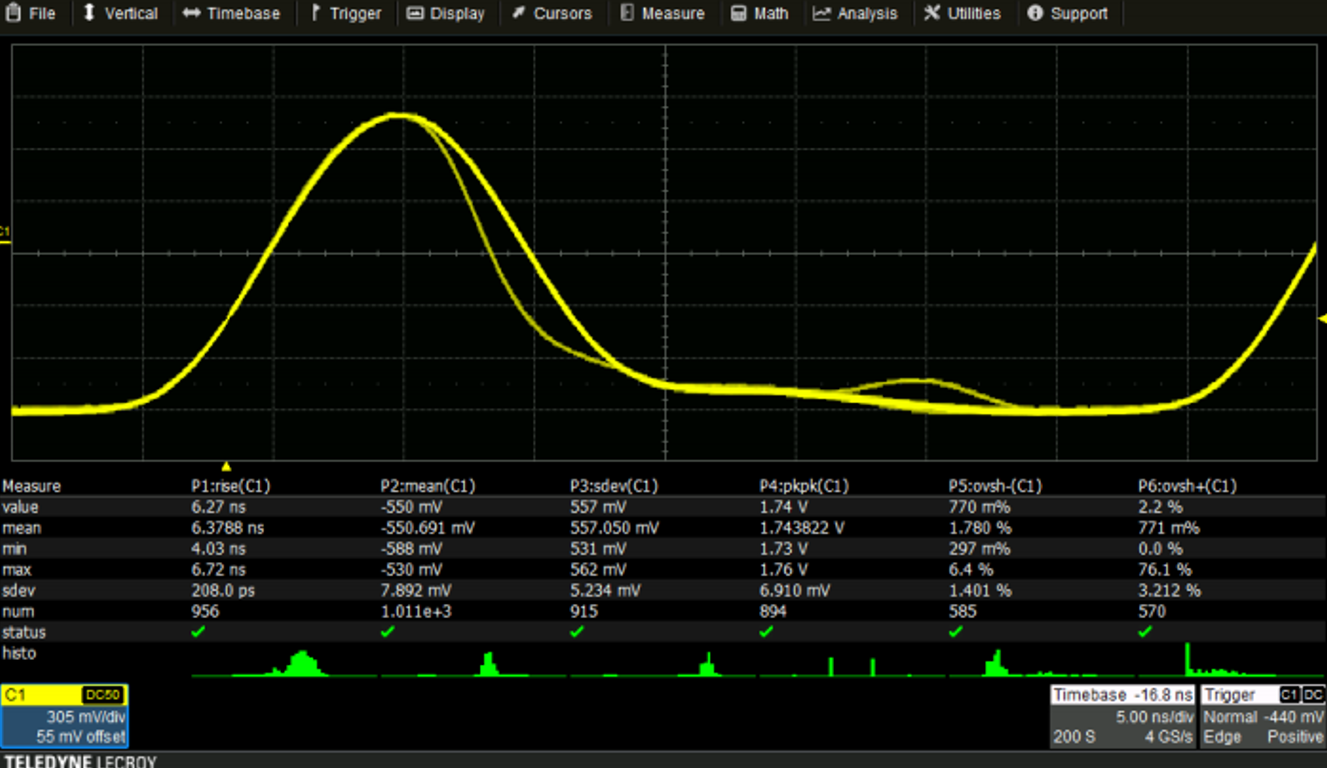Open the Display menu
Image resolution: width=1327 pixels, height=768 pixels.
pos(445,14)
